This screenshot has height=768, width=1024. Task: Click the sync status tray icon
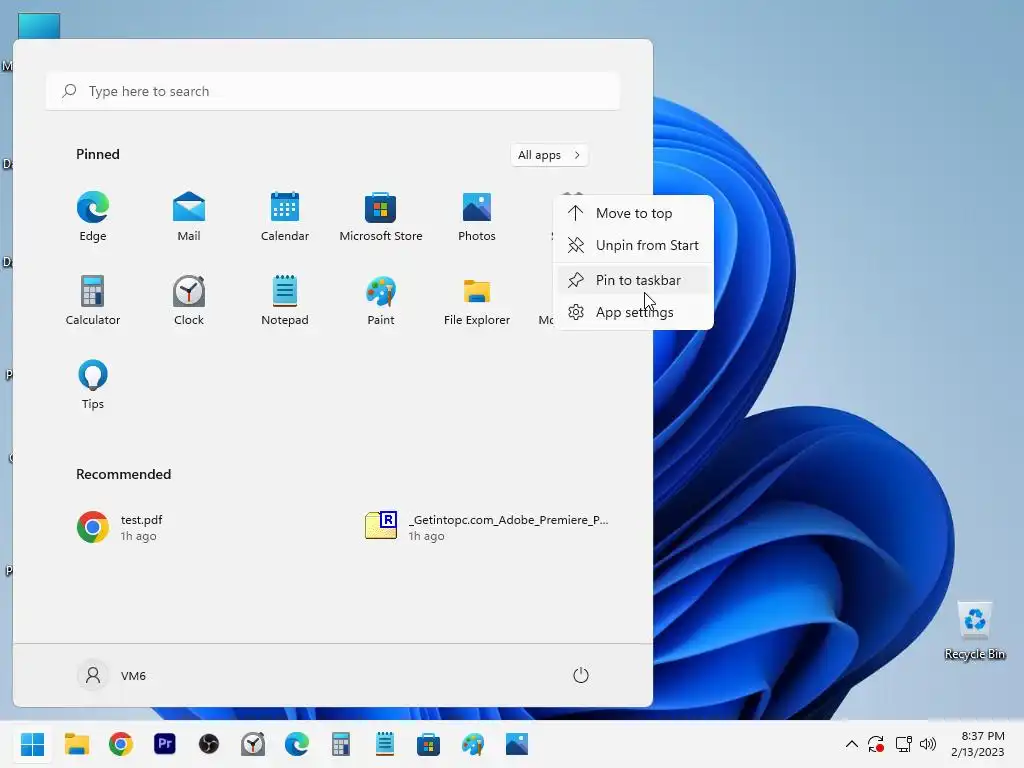pyautogui.click(x=876, y=744)
